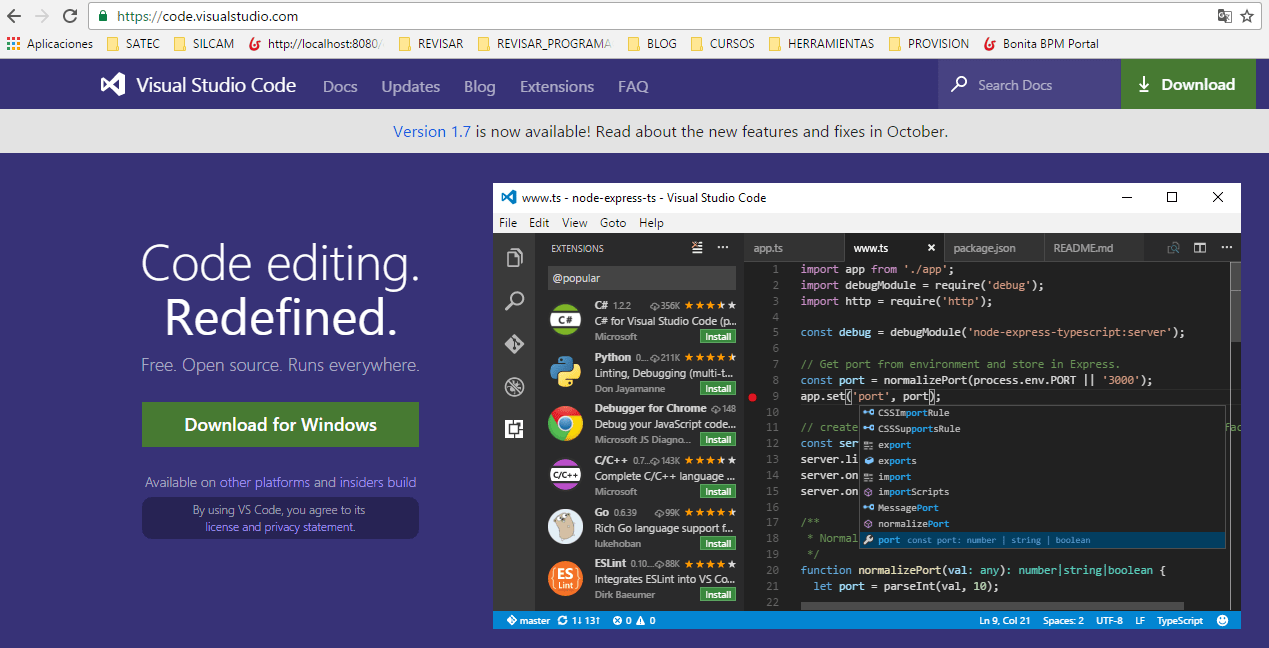Open the HERRAMIENTAS bookmarks folder
1269x648 pixels.
pyautogui.click(x=821, y=44)
